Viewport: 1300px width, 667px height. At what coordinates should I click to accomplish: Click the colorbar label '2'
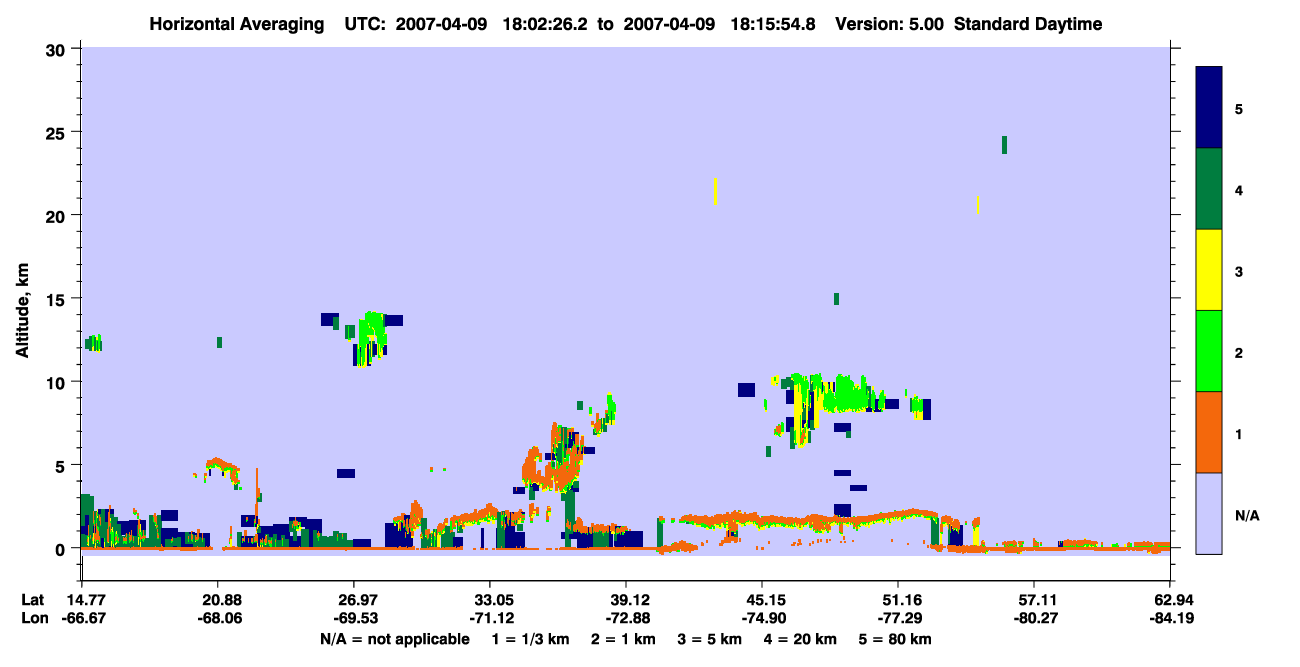1239,351
